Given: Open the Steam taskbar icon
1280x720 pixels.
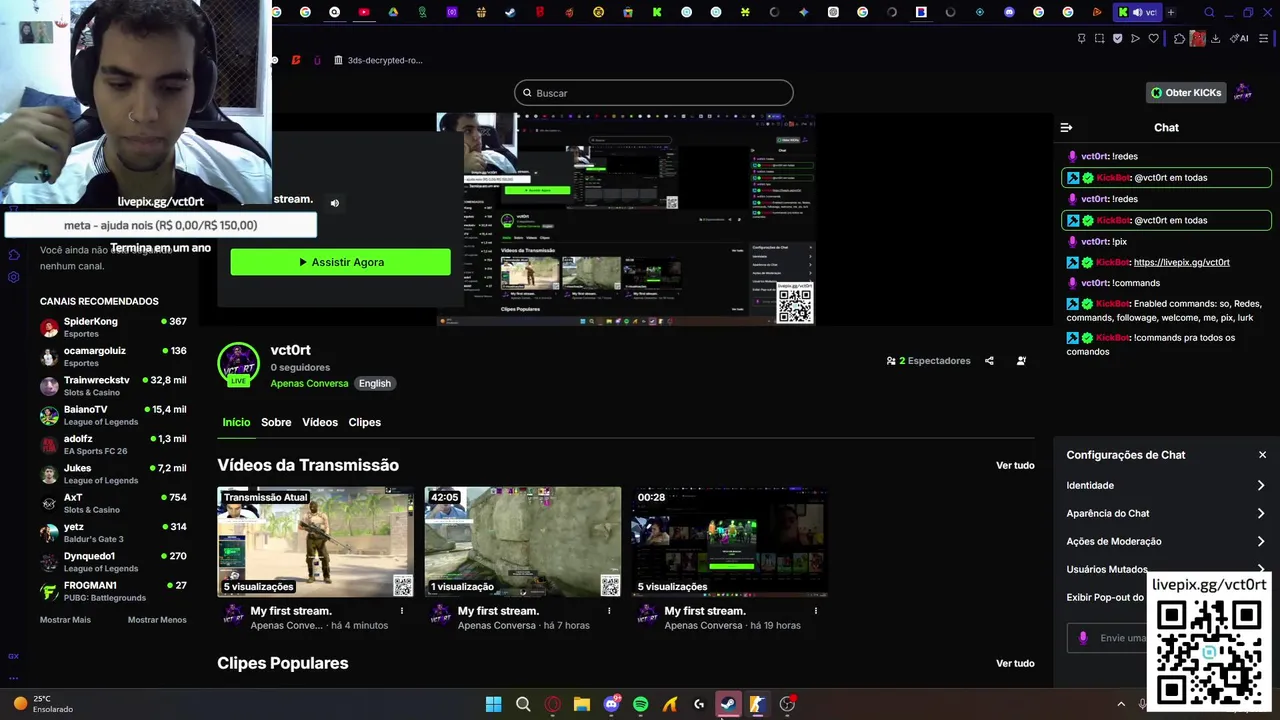Looking at the screenshot, I should pos(728,704).
